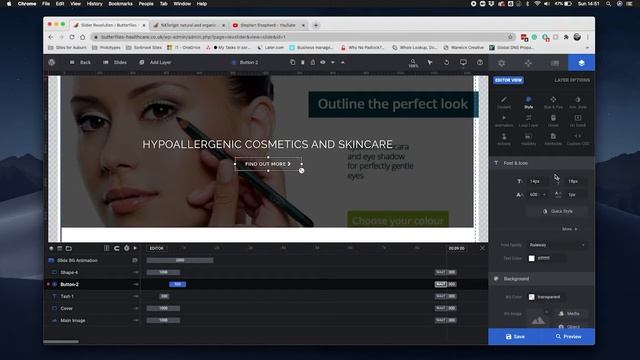Save the slider with Save button

tap(515, 337)
